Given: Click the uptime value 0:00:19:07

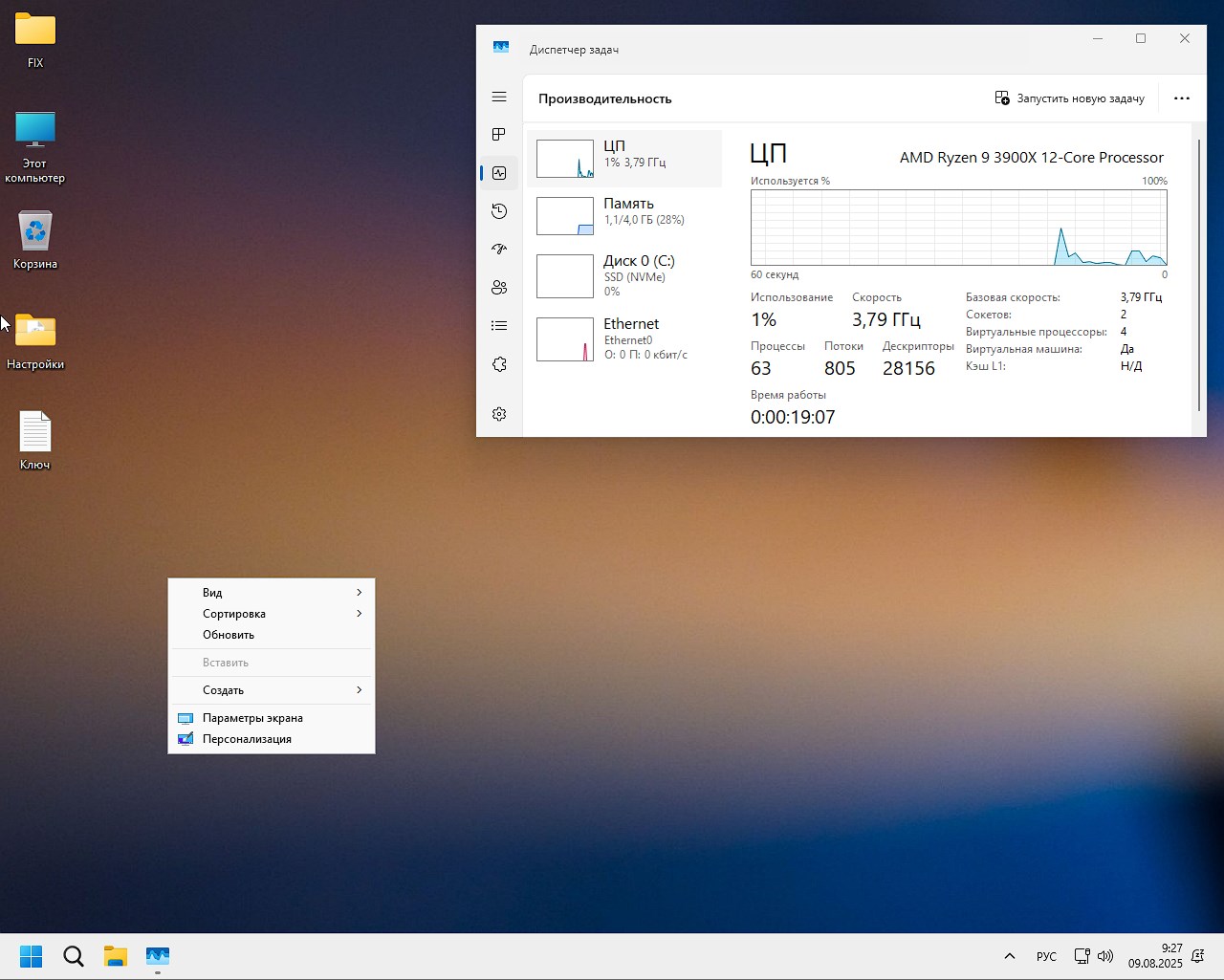Looking at the screenshot, I should coord(793,418).
